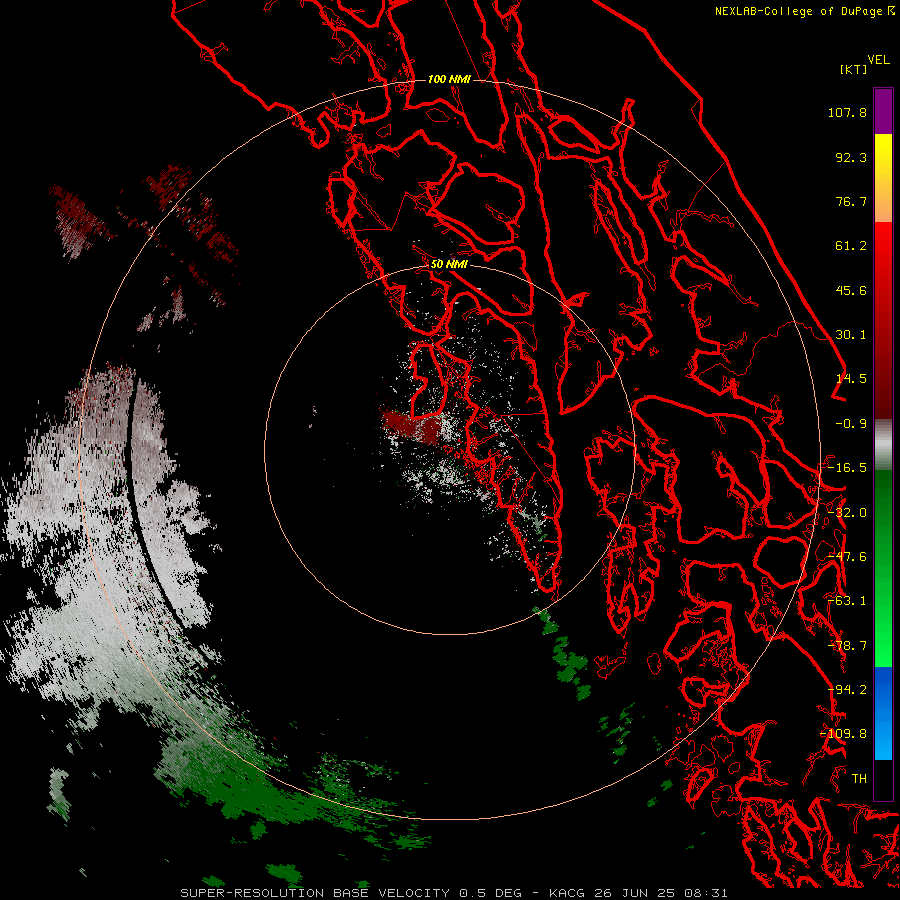Click the 61.2 legend value
900x900 pixels.
click(851, 246)
